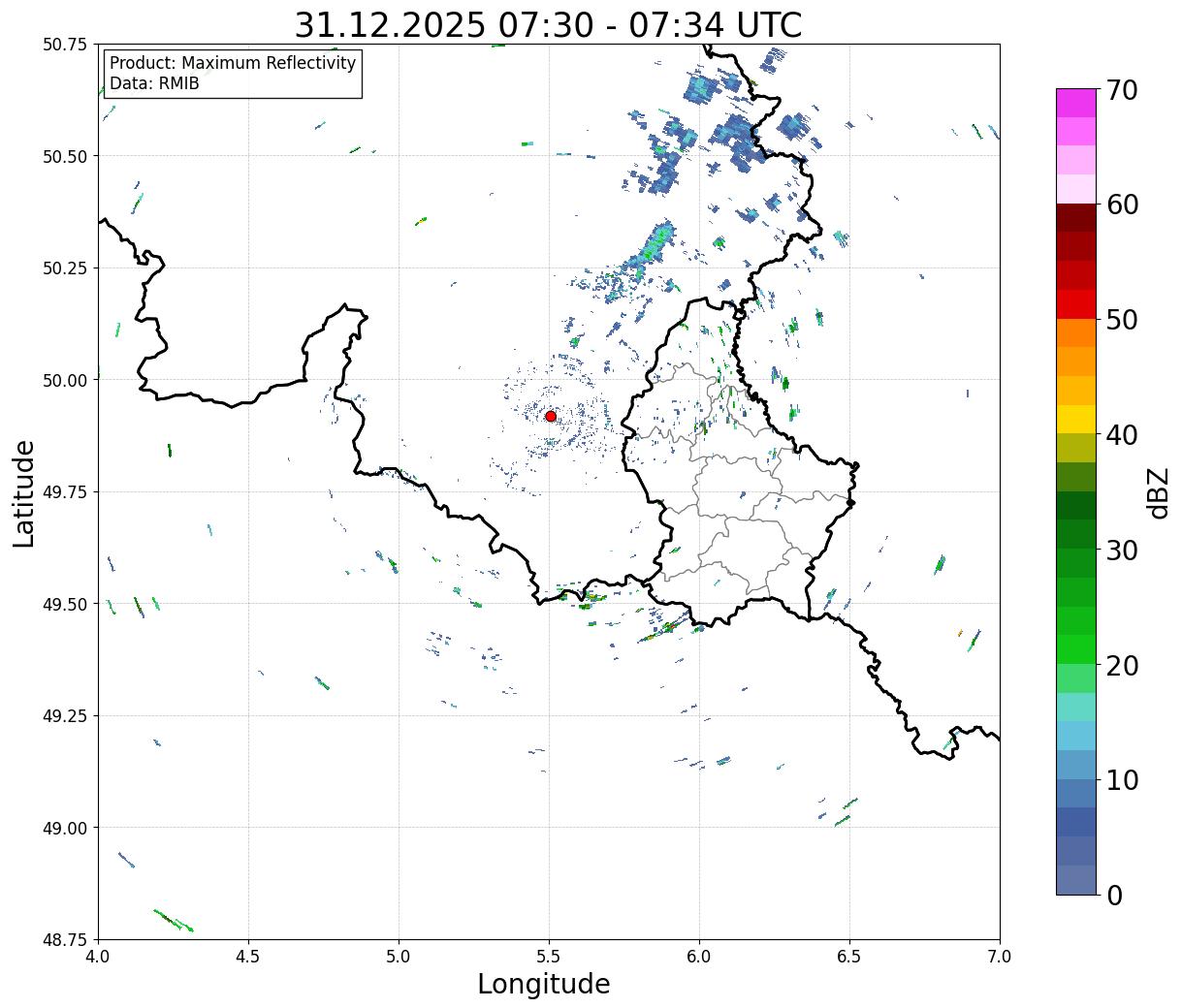Click the 'Longitude' axis label
The image size is (1182, 1008).
pyautogui.click(x=544, y=984)
